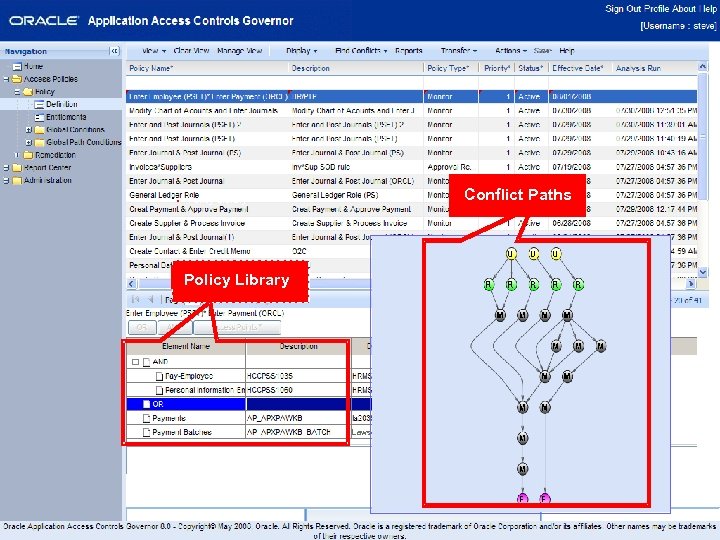Toggle the Report Center tree expander

pyautogui.click(x=6, y=168)
